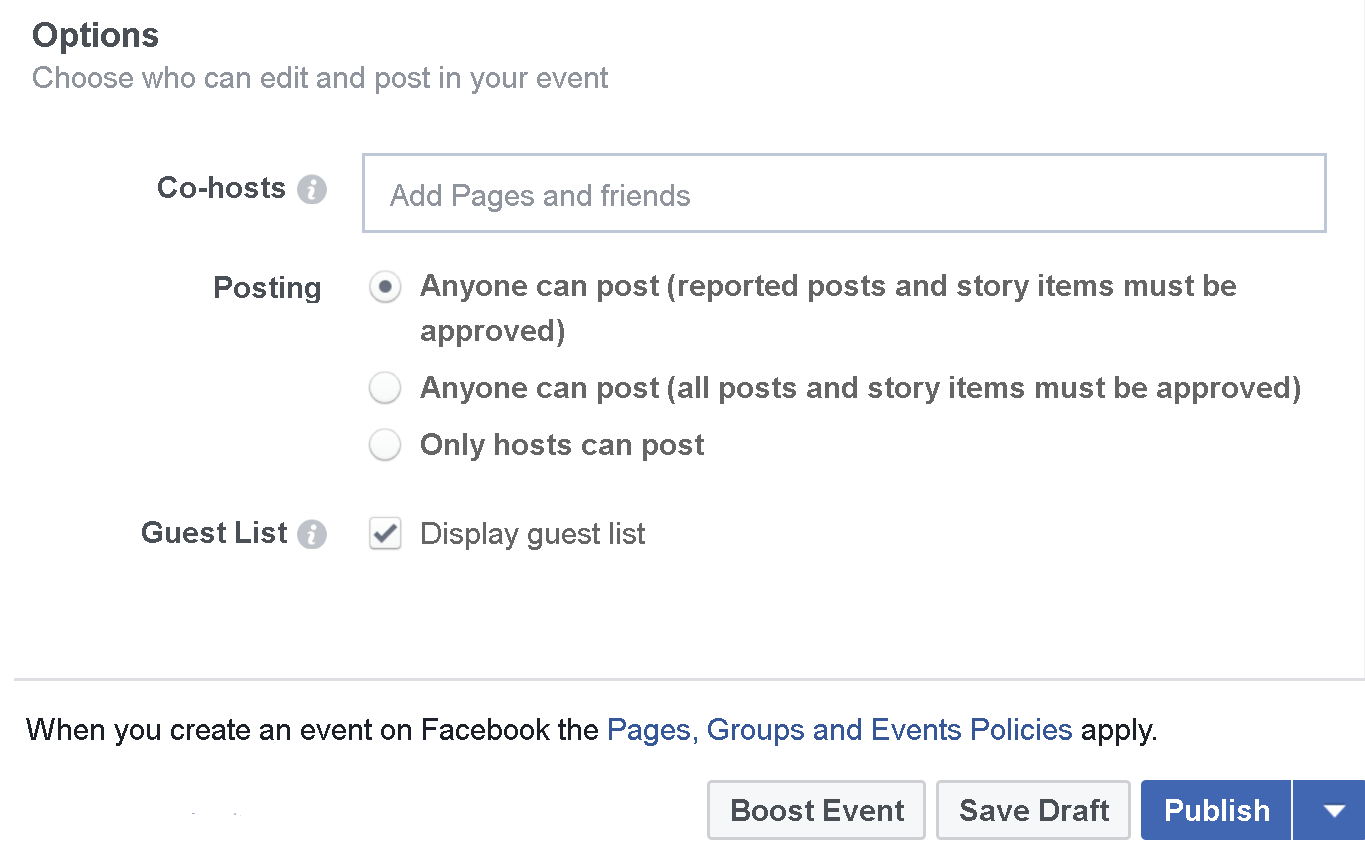Open the Pages, Groups and Events Policies link
The image size is (1365, 847).
click(840, 730)
